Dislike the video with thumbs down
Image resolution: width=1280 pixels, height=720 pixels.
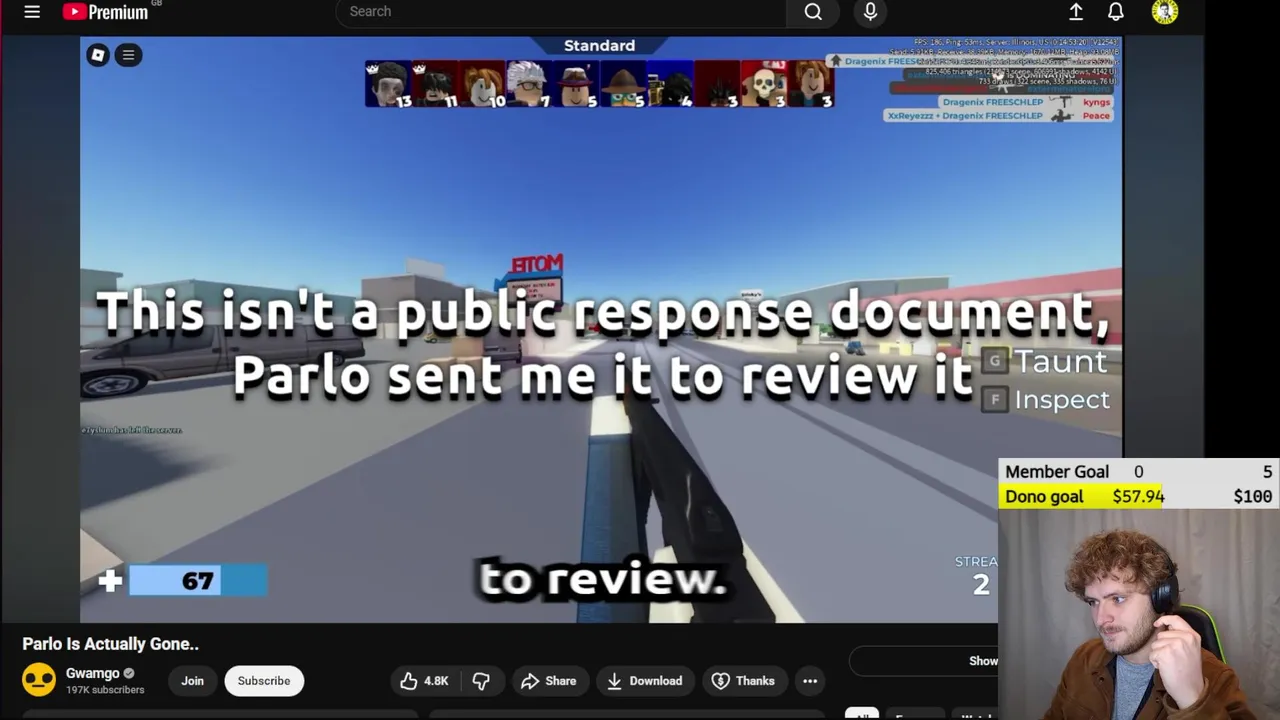click(x=481, y=681)
